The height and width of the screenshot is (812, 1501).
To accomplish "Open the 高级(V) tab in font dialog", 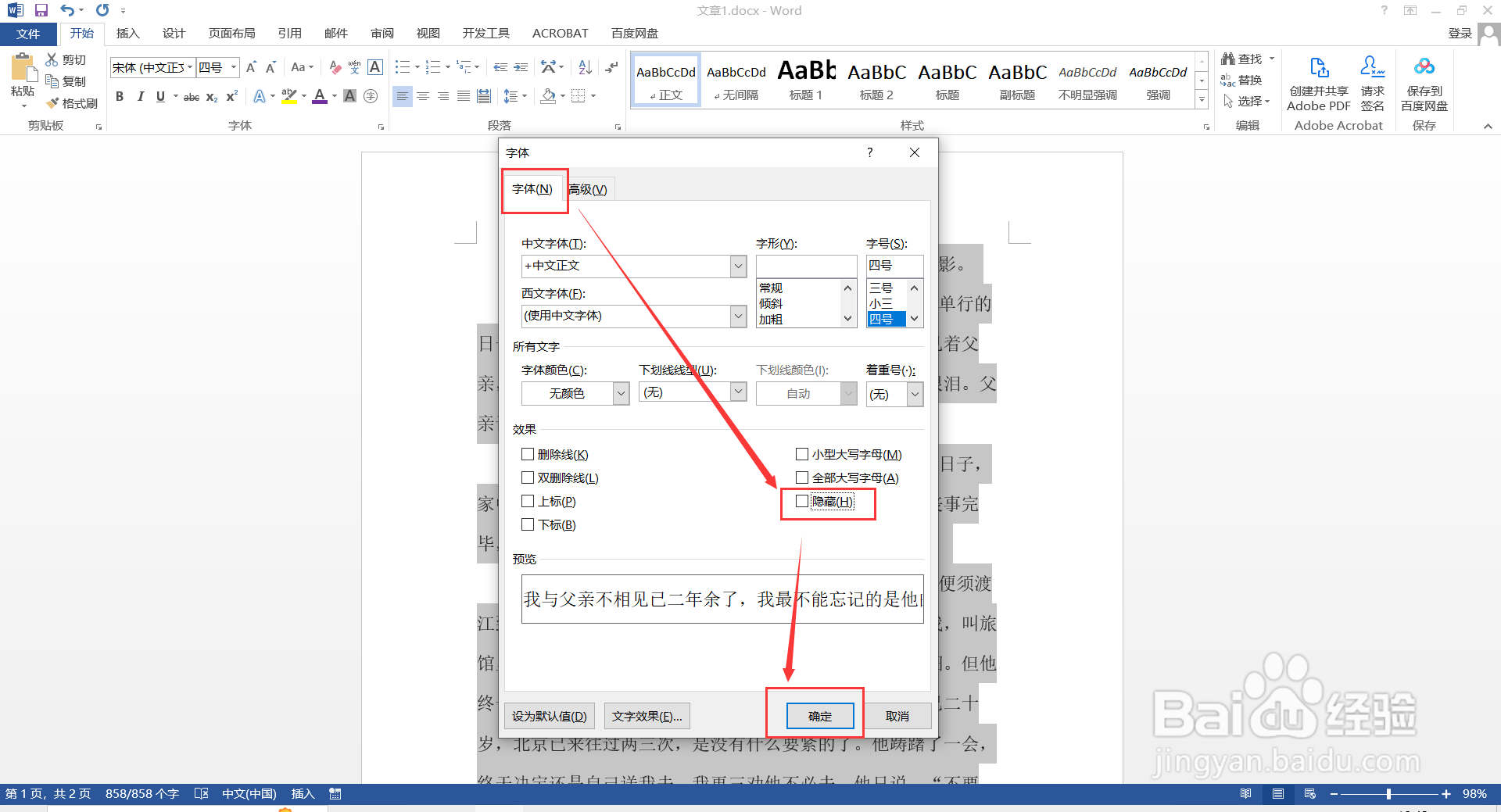I will coord(588,189).
